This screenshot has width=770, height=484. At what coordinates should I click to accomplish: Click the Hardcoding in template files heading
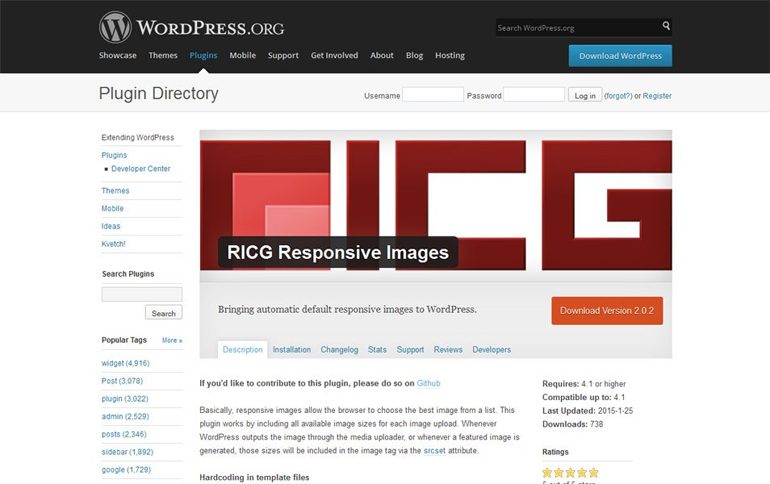click(254, 477)
